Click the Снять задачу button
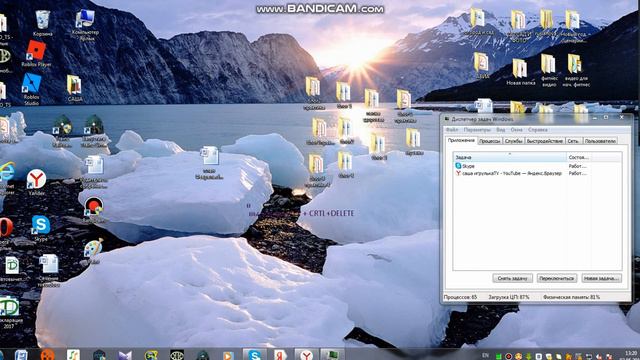Image resolution: width=640 pixels, height=360 pixels. pos(513,278)
